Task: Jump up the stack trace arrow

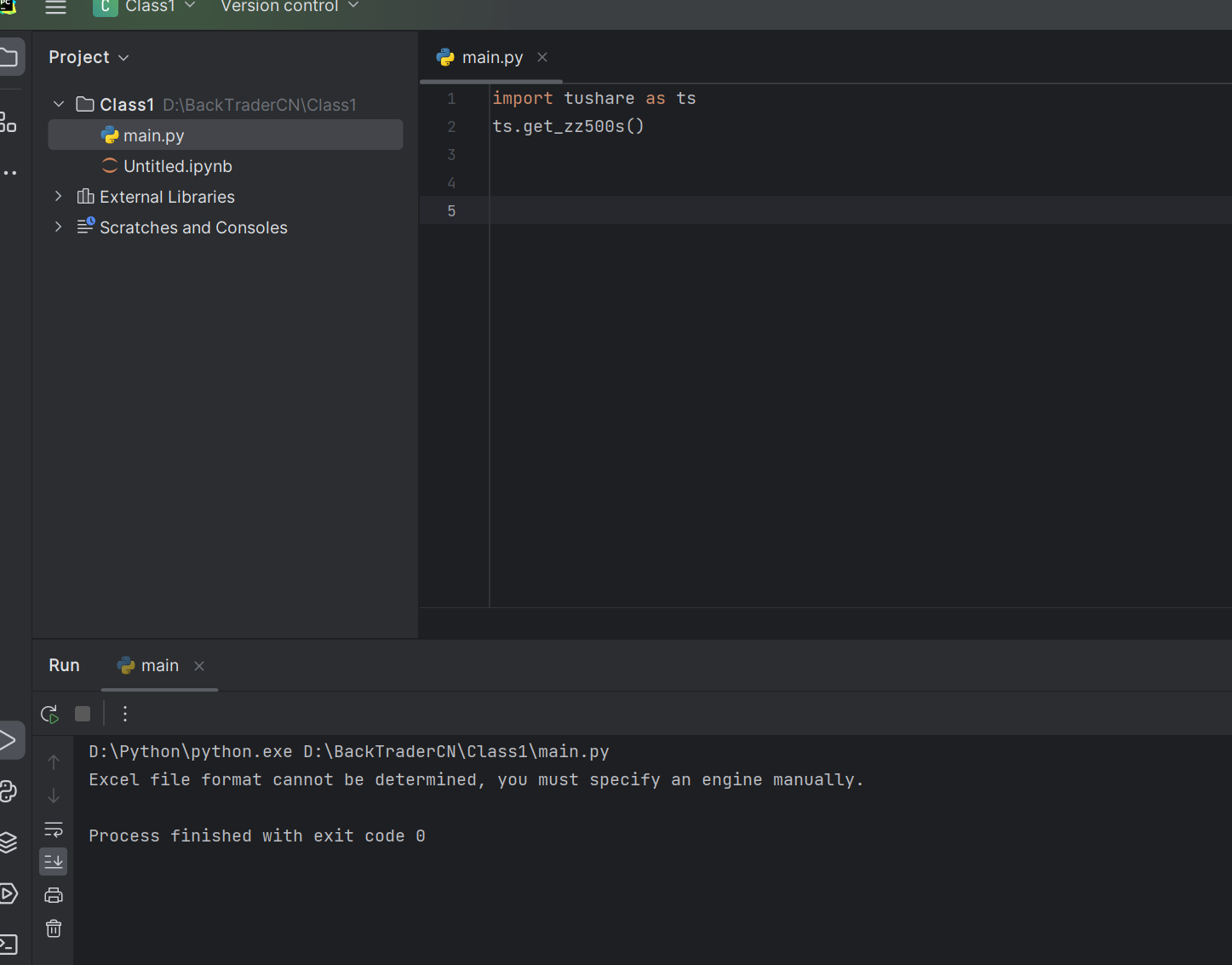Action: tap(54, 761)
